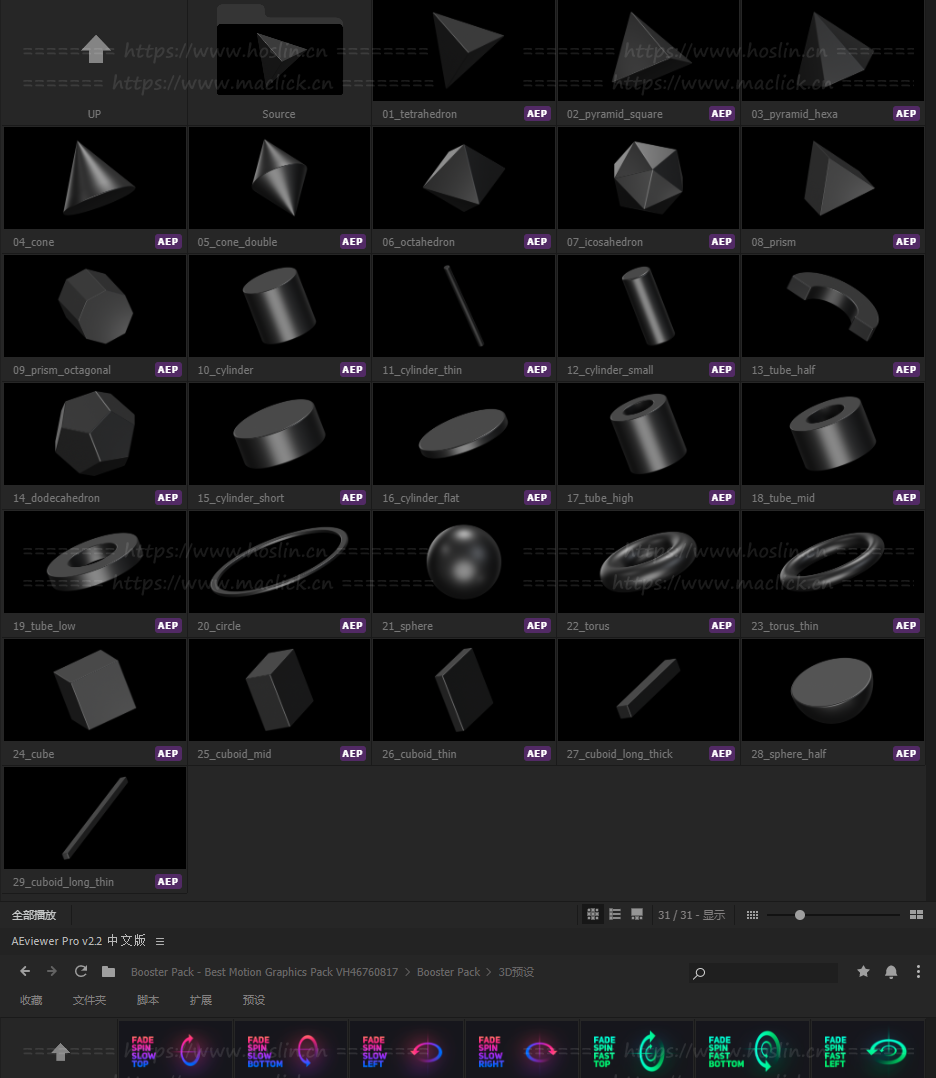Switch to list view mode

coord(615,914)
